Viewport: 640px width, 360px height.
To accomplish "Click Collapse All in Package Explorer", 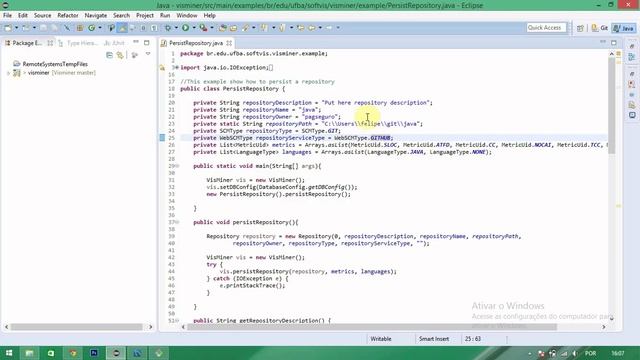I will click(109, 55).
